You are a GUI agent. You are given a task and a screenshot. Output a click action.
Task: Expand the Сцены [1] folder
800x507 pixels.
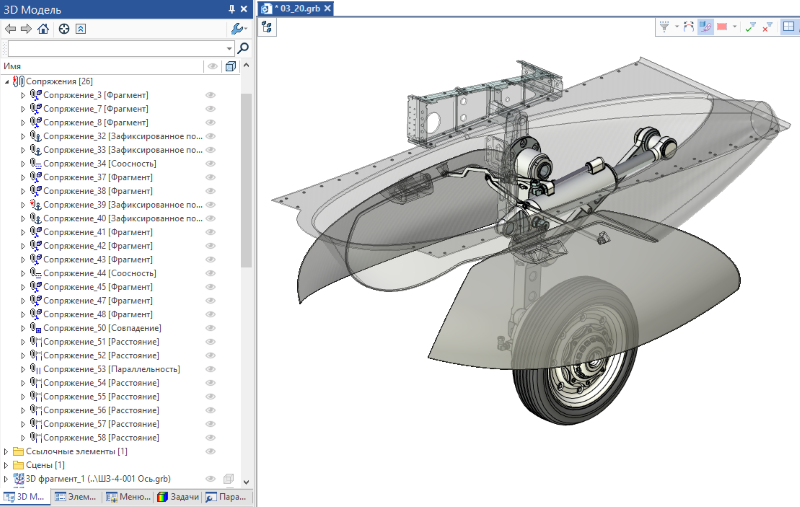pos(8,465)
